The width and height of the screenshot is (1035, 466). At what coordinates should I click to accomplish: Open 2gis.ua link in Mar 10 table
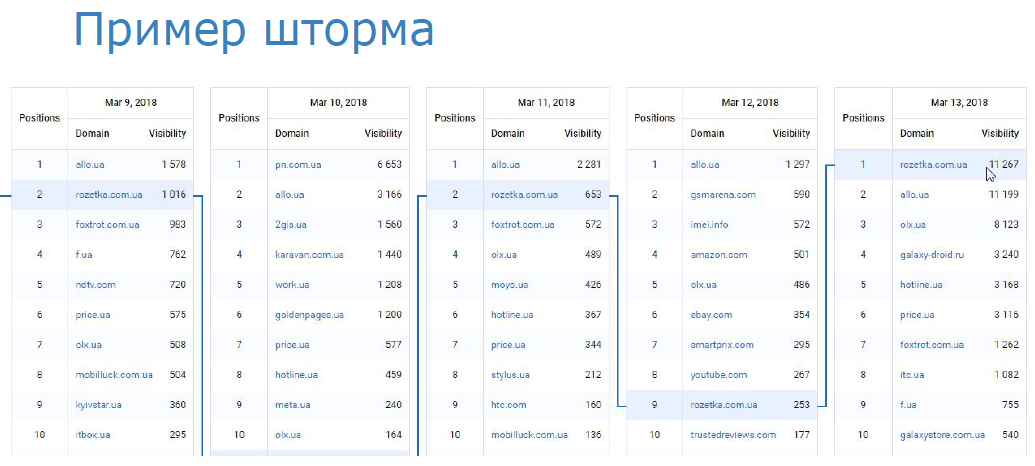pos(291,224)
